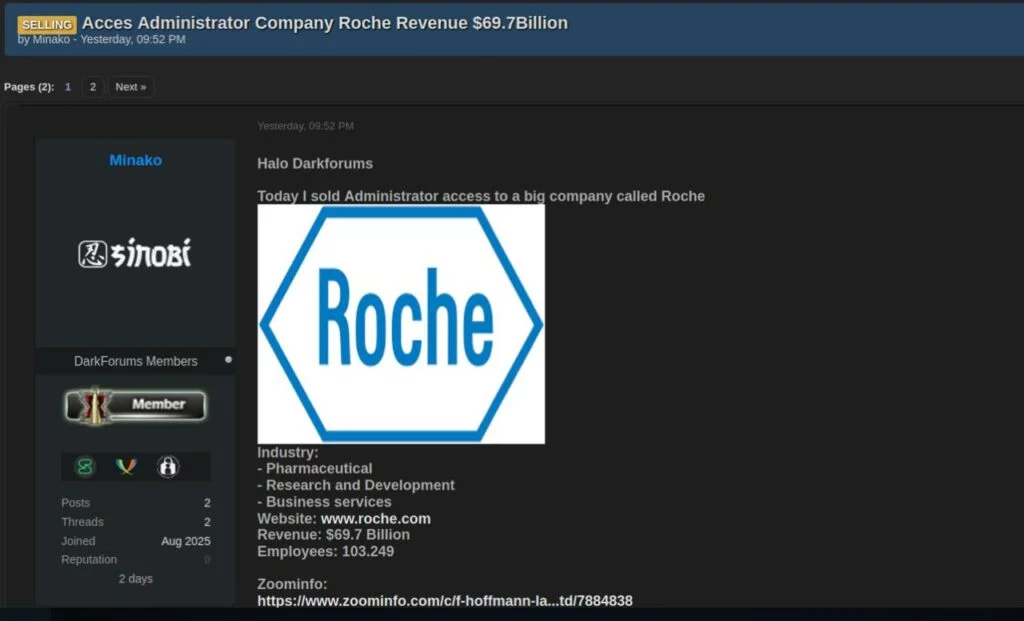Click the yellow SELLING tag in thread title
Image resolution: width=1024 pixels, height=621 pixels.
click(x=47, y=24)
